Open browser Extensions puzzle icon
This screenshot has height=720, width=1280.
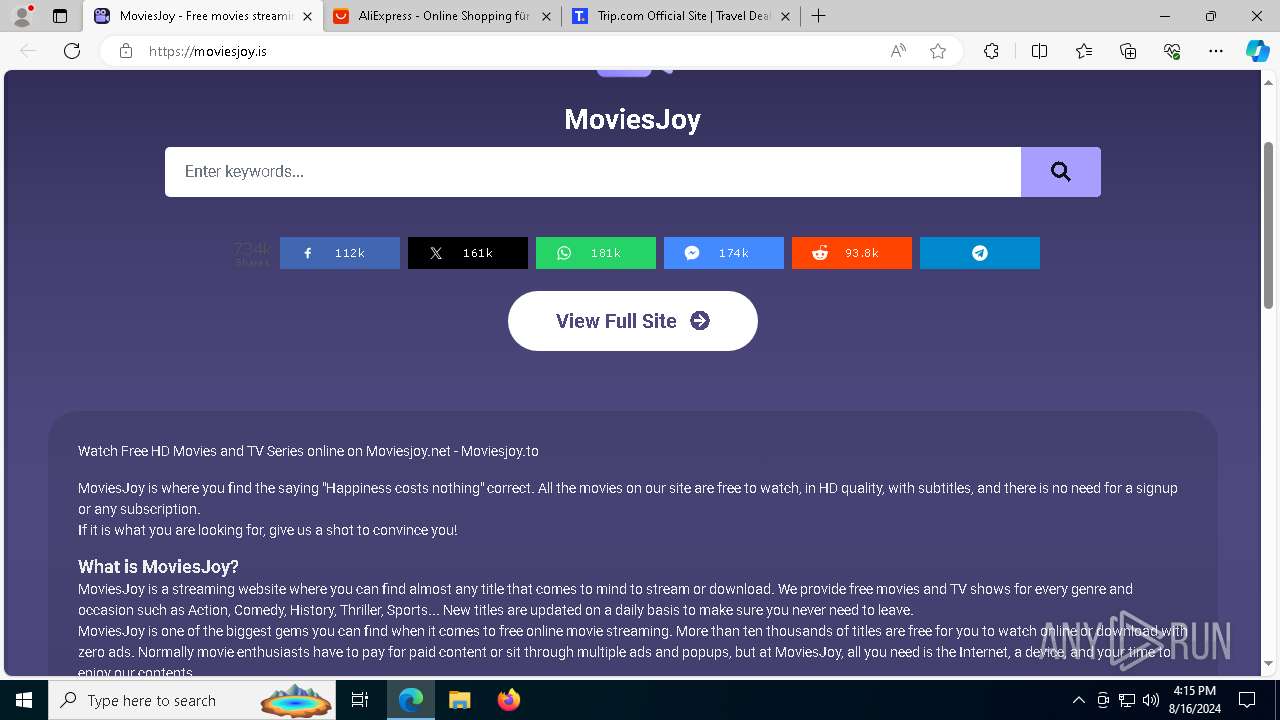991,51
